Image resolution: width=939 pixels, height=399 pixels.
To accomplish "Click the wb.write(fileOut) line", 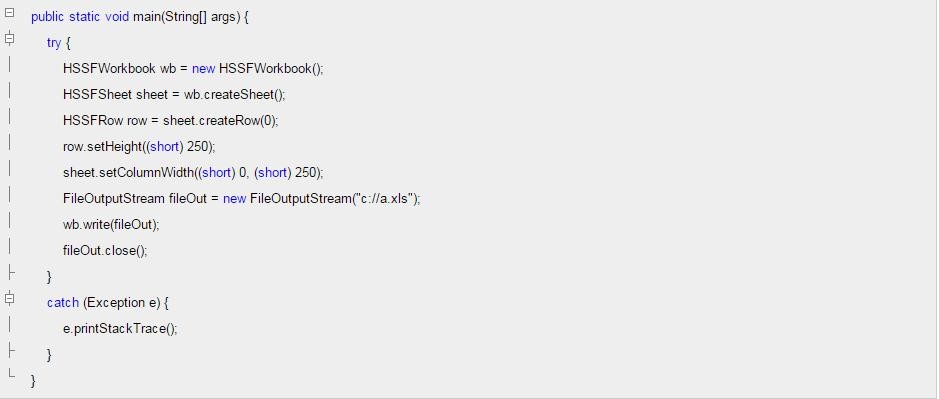I will click(x=111, y=225).
